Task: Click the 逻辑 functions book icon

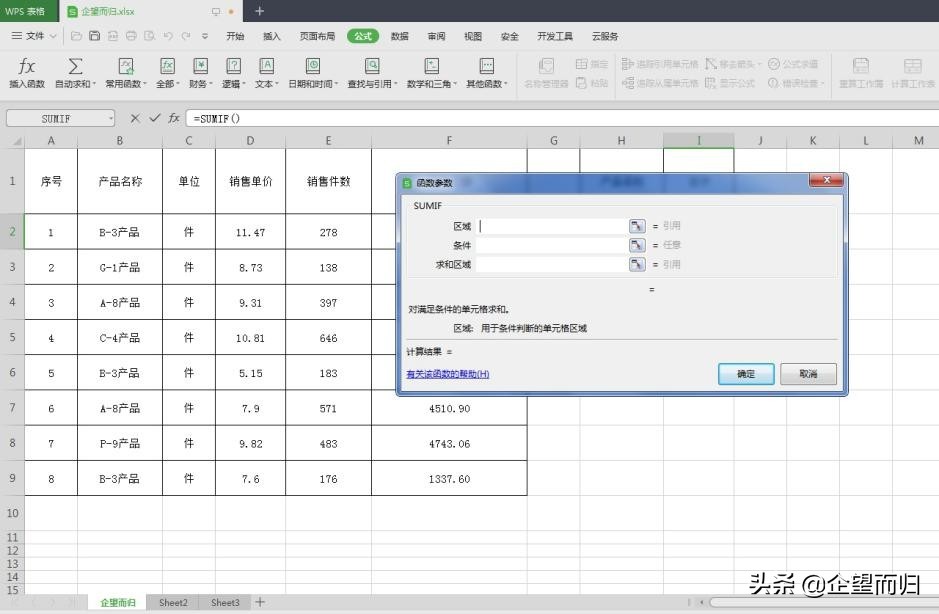Action: (x=233, y=66)
